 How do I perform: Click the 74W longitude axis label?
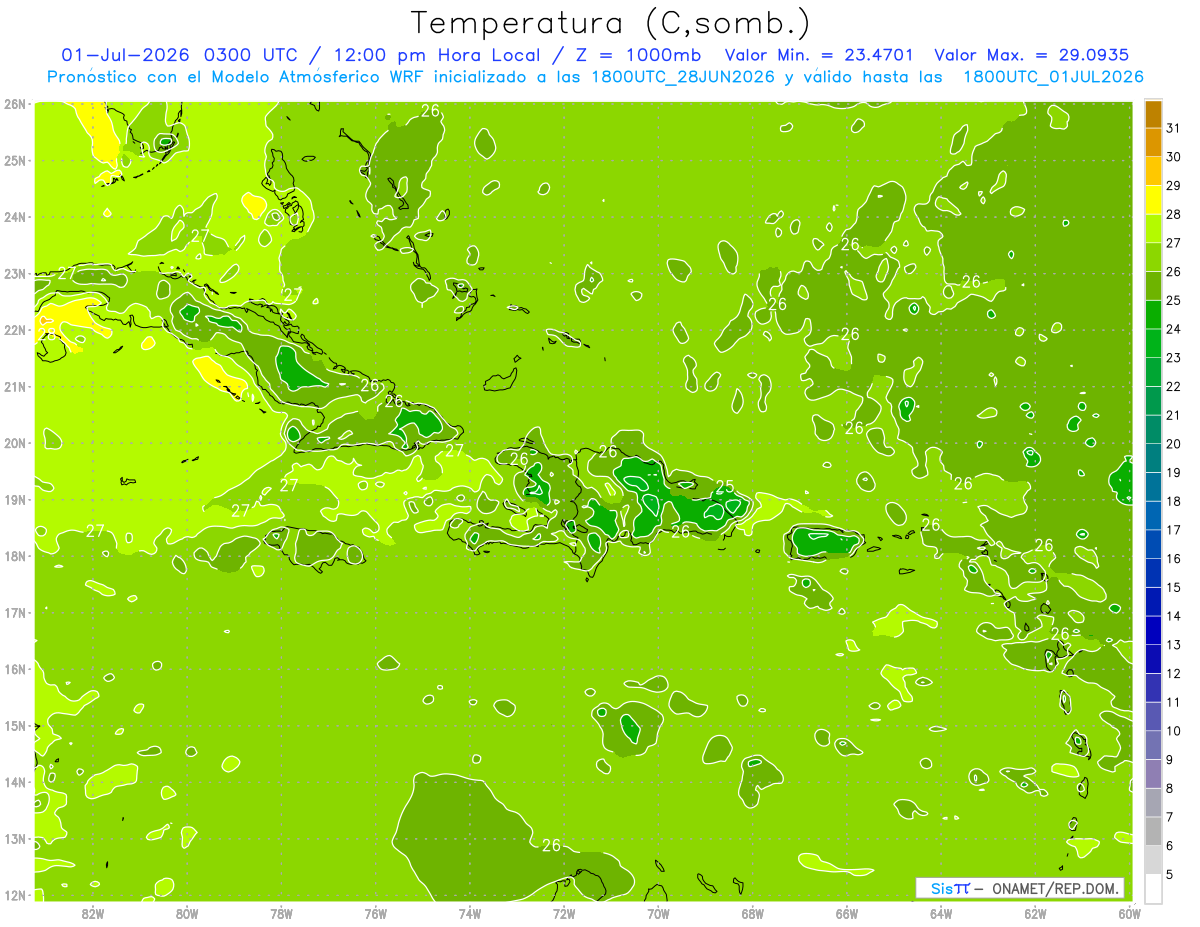pyautogui.click(x=470, y=914)
